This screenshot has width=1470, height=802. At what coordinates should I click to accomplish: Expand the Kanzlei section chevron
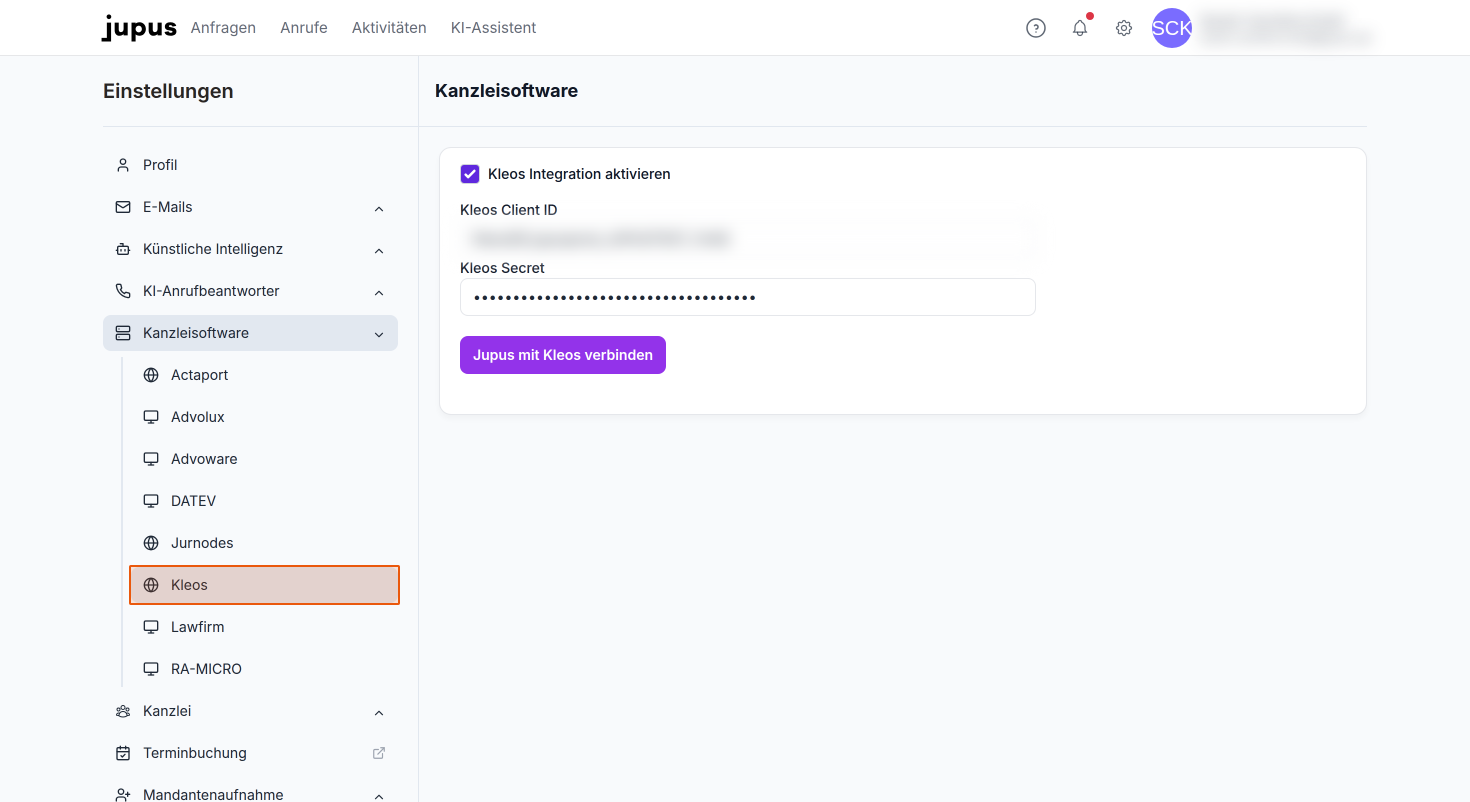(x=379, y=713)
